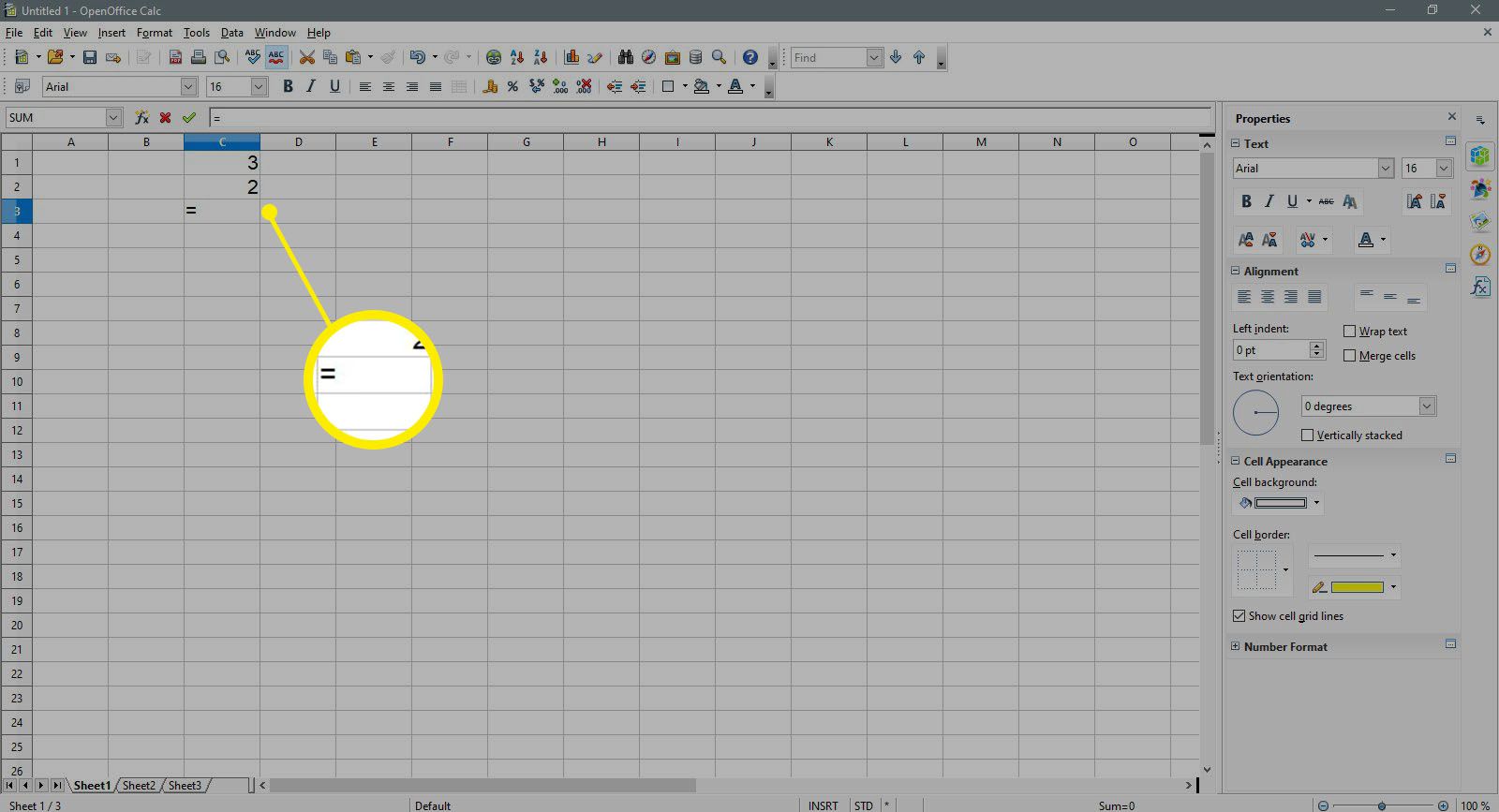The image size is (1499, 812).
Task: Toggle INSRT insert mode in status bar
Action: tap(824, 805)
